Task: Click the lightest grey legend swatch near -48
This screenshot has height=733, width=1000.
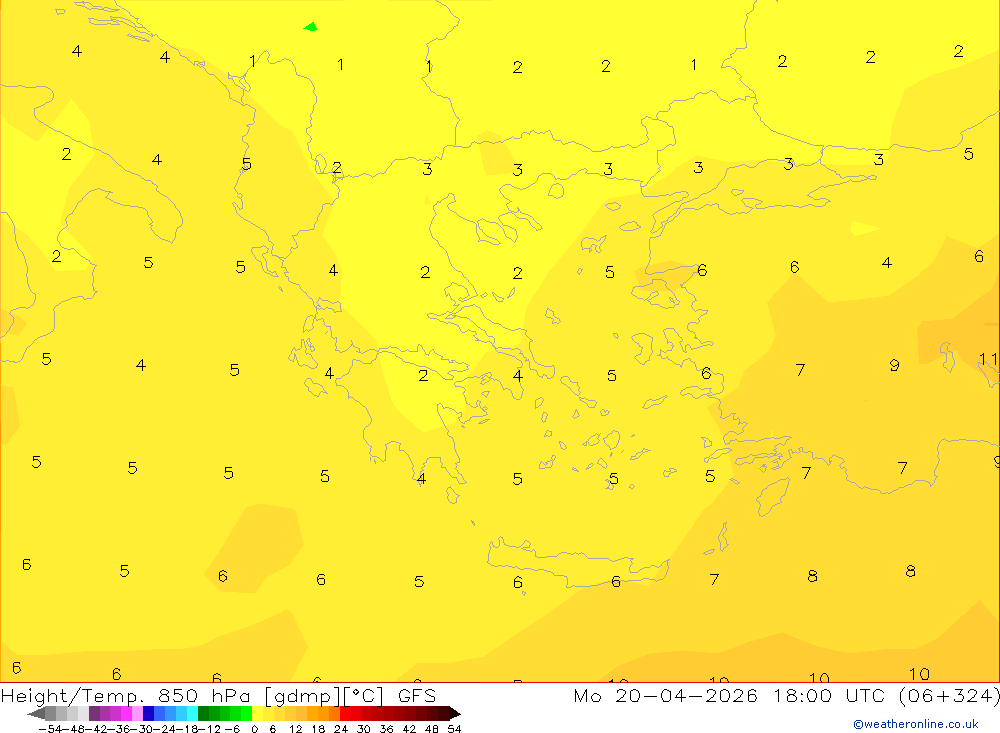Action: tap(83, 714)
